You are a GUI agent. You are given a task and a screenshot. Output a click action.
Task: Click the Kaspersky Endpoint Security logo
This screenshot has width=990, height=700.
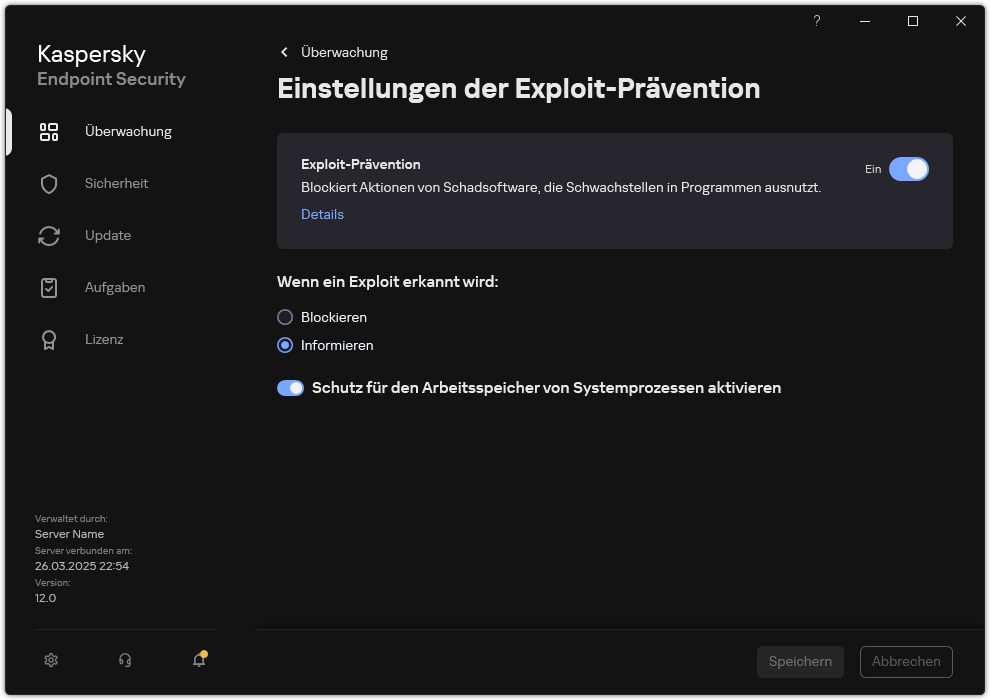point(111,64)
